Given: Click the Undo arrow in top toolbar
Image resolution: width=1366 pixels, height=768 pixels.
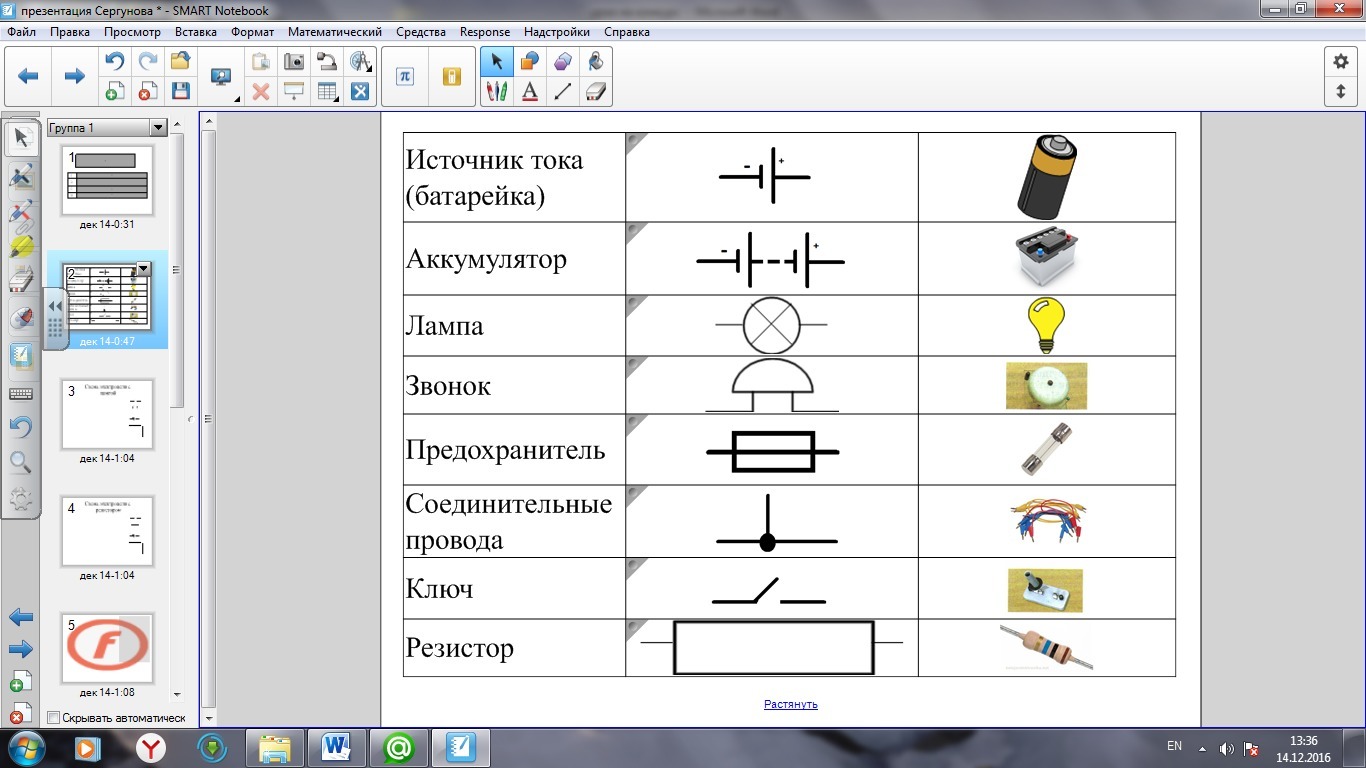Looking at the screenshot, I should [x=115, y=62].
